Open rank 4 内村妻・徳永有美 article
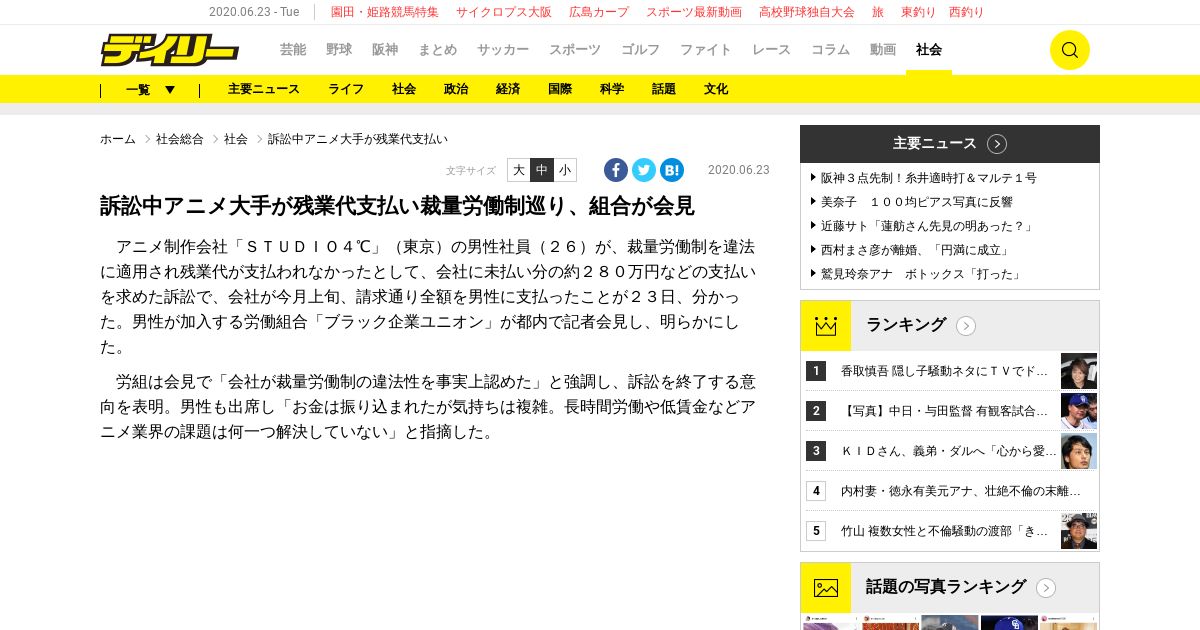1200x630 pixels. tap(960, 491)
